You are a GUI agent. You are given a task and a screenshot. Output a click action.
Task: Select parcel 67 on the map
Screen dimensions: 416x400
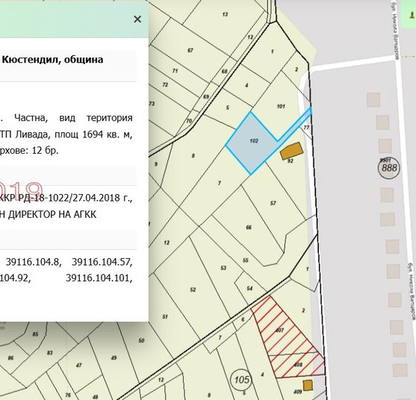191,51
